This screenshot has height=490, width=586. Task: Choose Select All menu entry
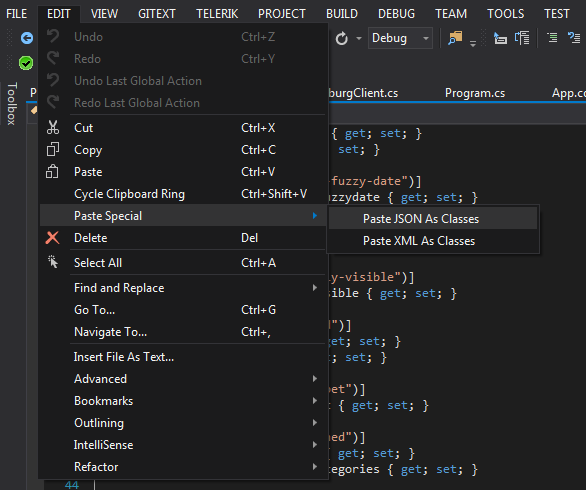(x=183, y=263)
